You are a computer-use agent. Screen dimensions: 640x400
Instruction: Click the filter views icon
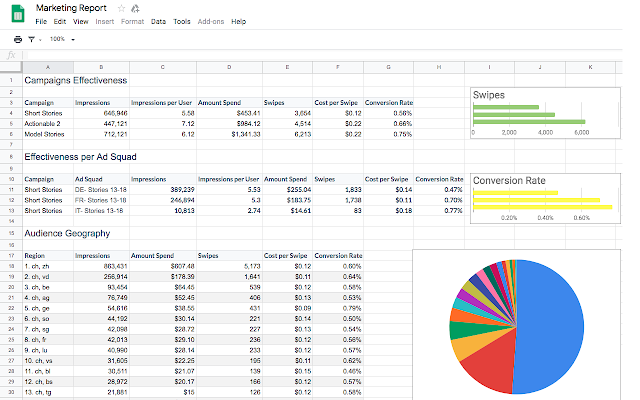31,39
